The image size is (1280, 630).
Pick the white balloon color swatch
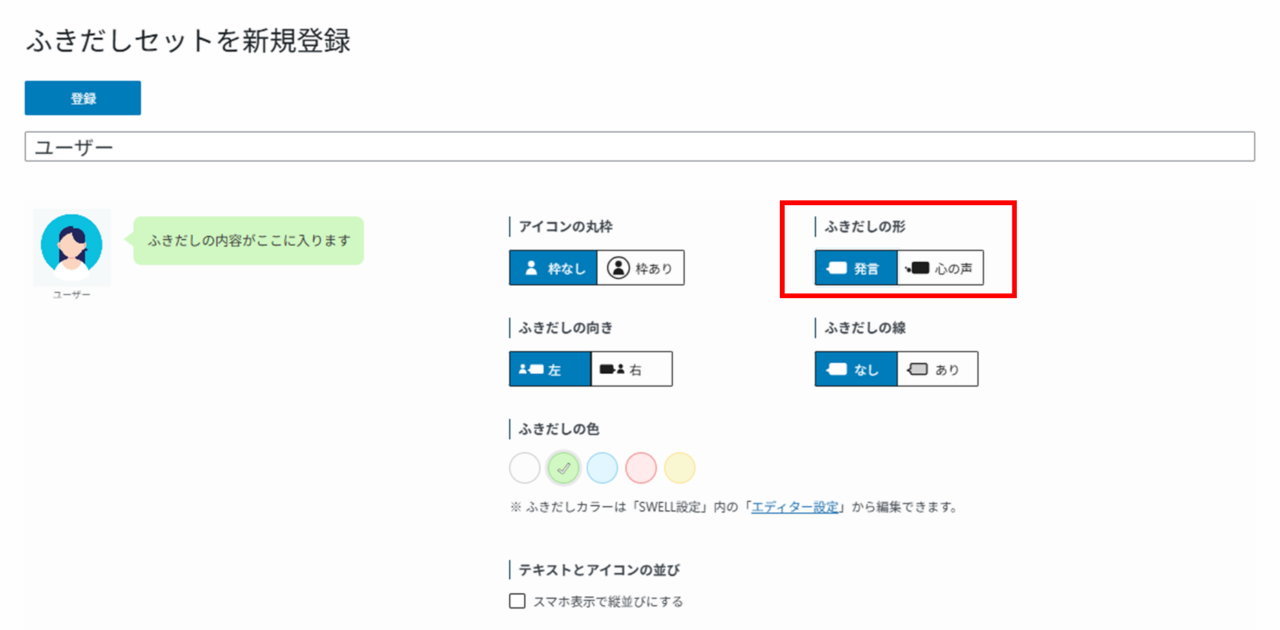[525, 468]
